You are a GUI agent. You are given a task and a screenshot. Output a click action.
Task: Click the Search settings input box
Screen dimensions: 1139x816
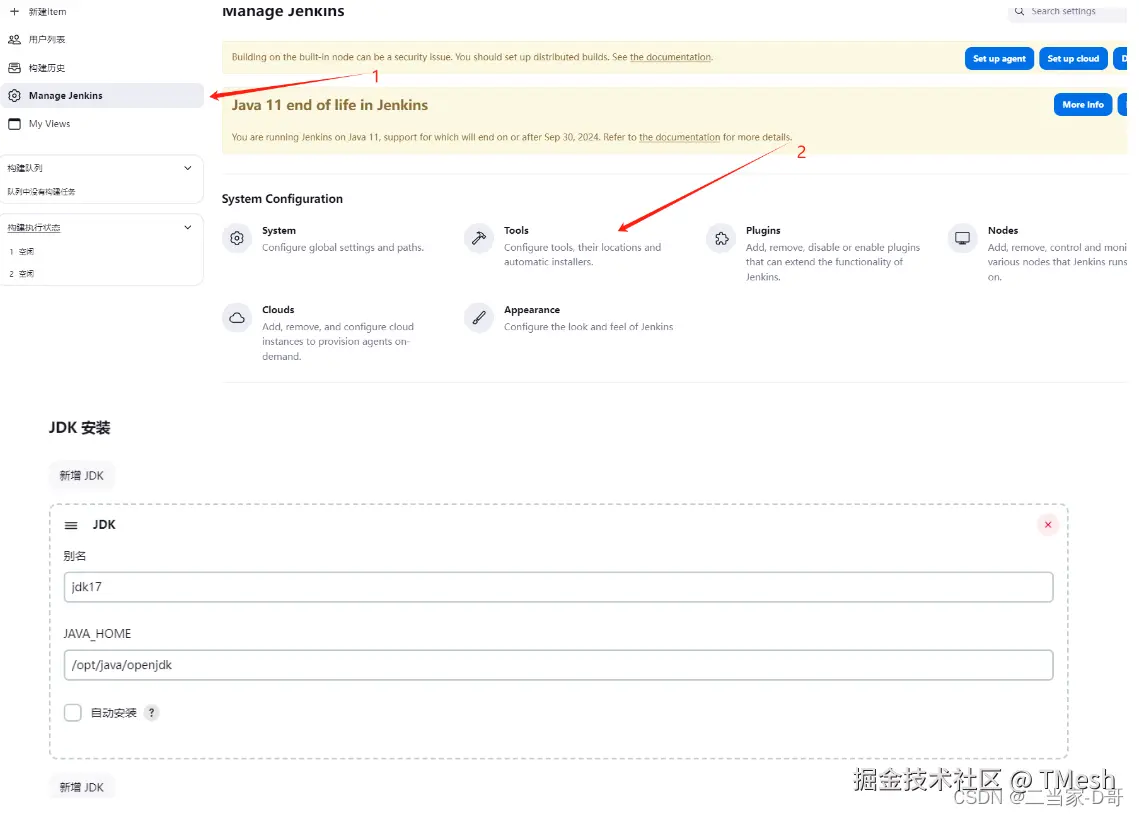pyautogui.click(x=1068, y=11)
